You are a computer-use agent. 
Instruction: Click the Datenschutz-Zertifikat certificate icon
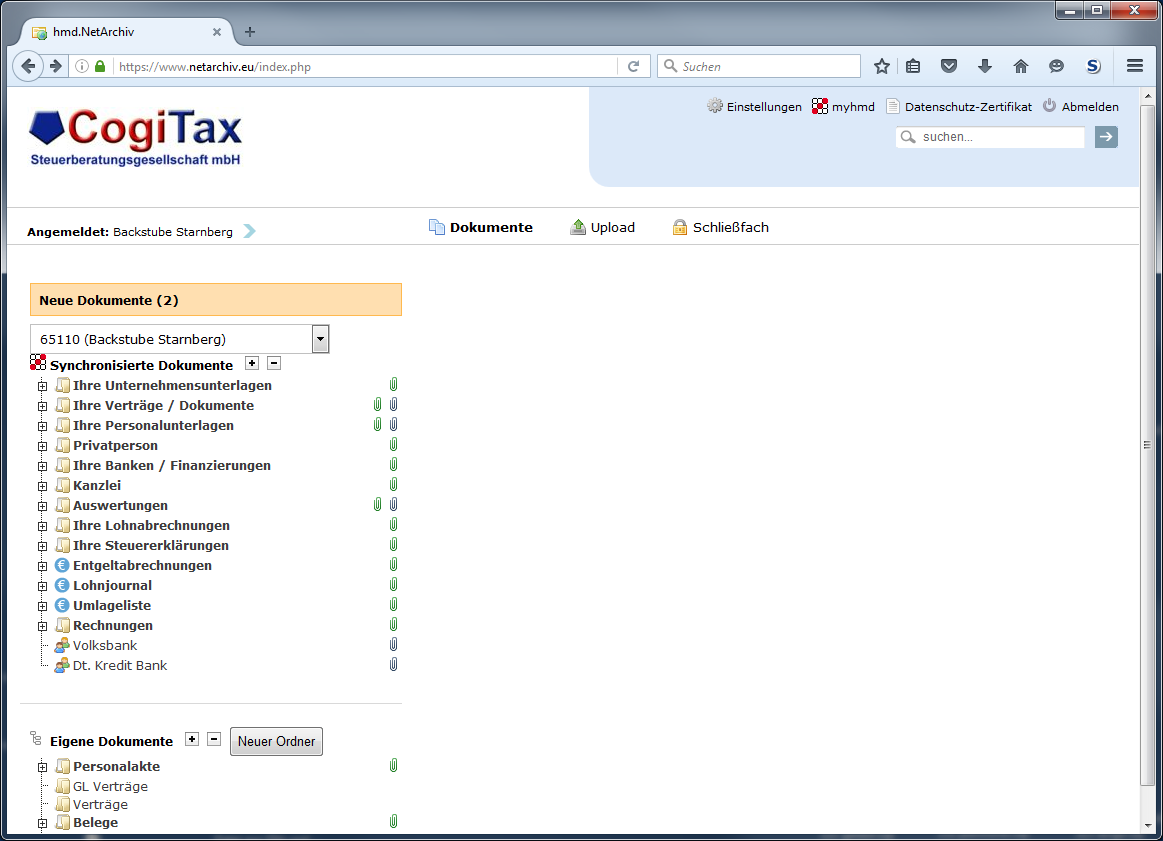point(895,105)
